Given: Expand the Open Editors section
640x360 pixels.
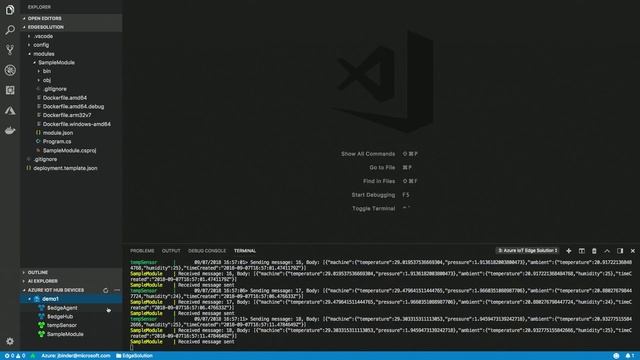Looking at the screenshot, I should pyautogui.click(x=71, y=18).
